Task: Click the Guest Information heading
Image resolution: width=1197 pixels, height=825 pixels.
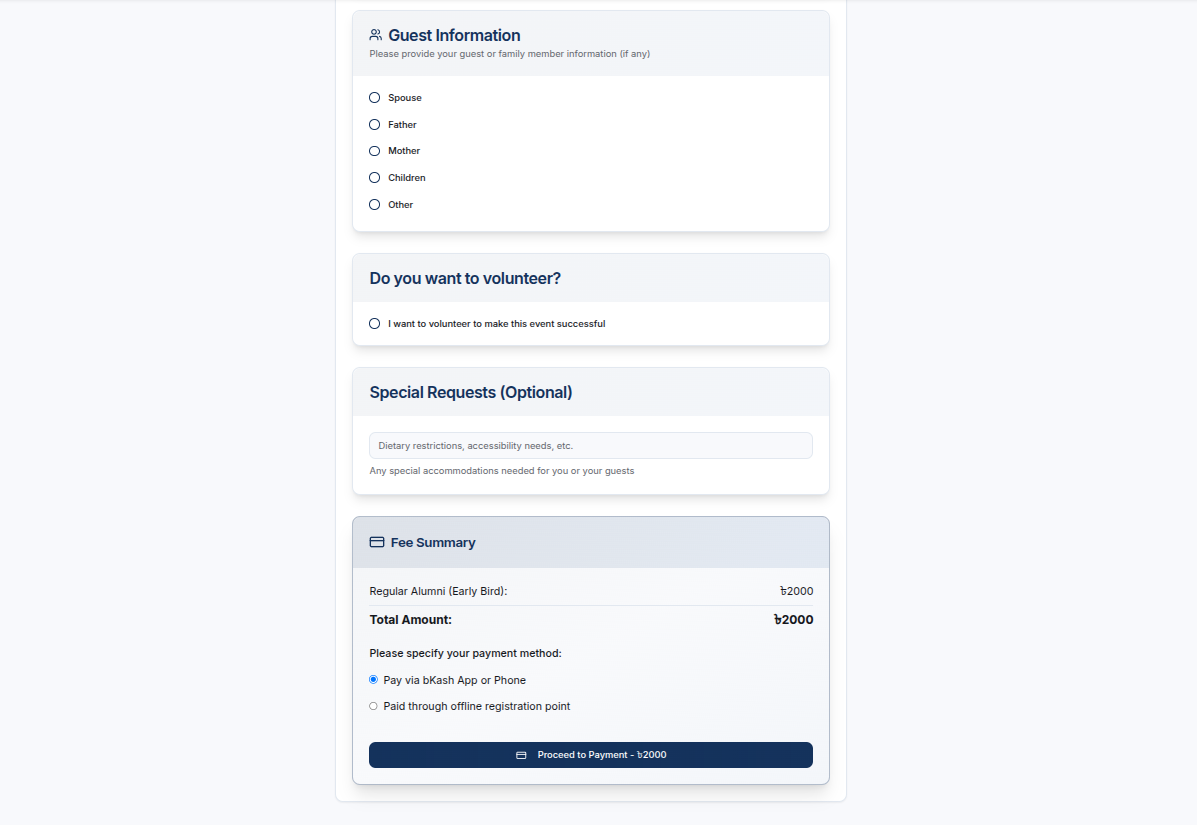Action: (x=454, y=35)
